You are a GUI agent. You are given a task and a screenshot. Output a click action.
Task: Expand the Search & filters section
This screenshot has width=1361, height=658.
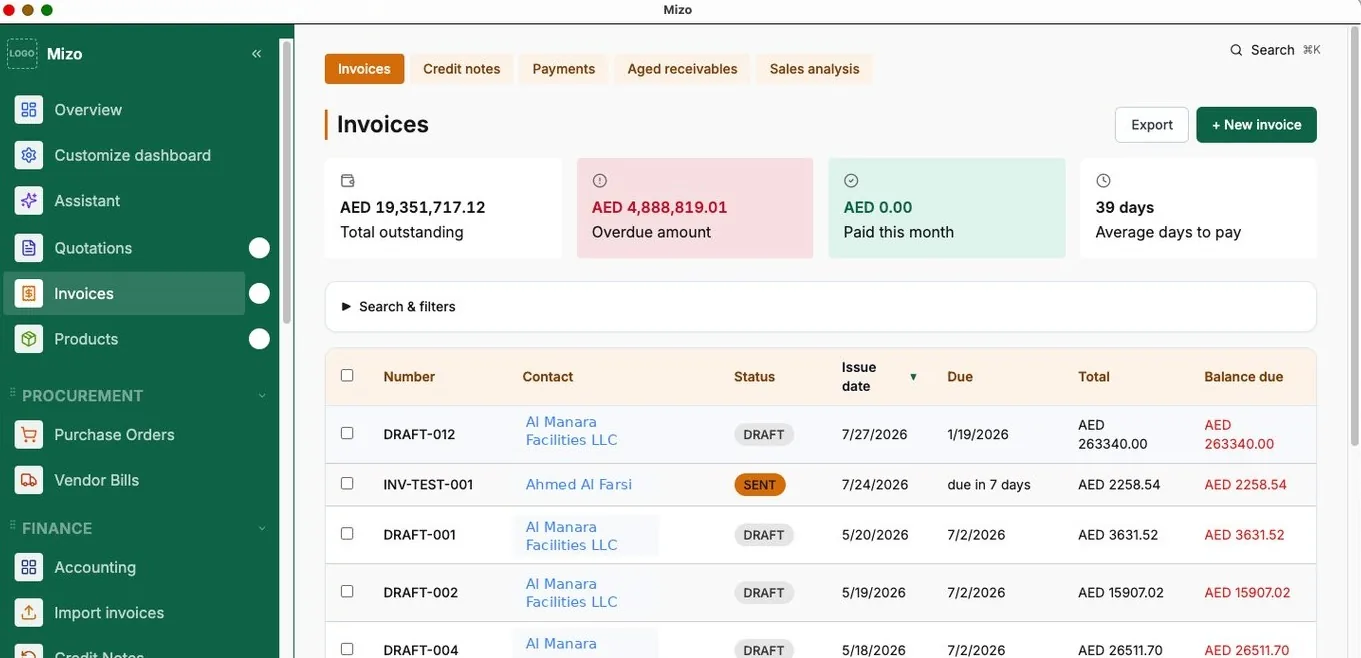[820, 307]
